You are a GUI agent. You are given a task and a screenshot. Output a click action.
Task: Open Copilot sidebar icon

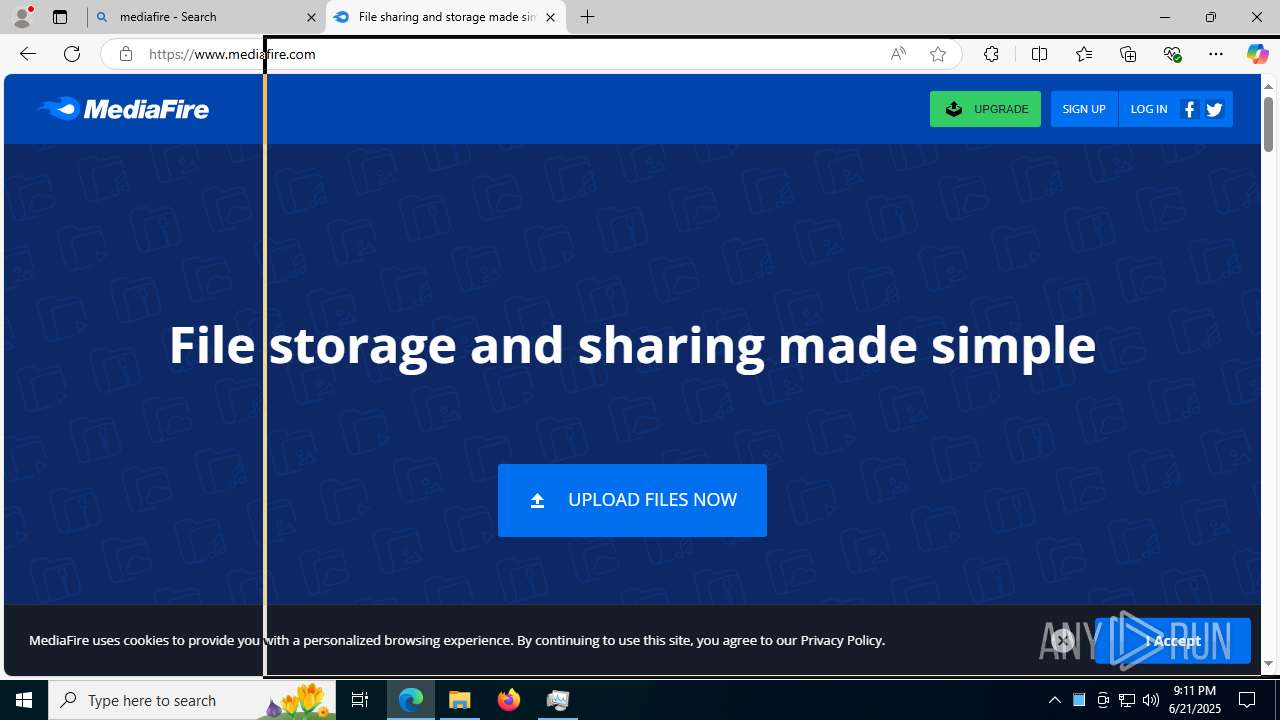1257,54
